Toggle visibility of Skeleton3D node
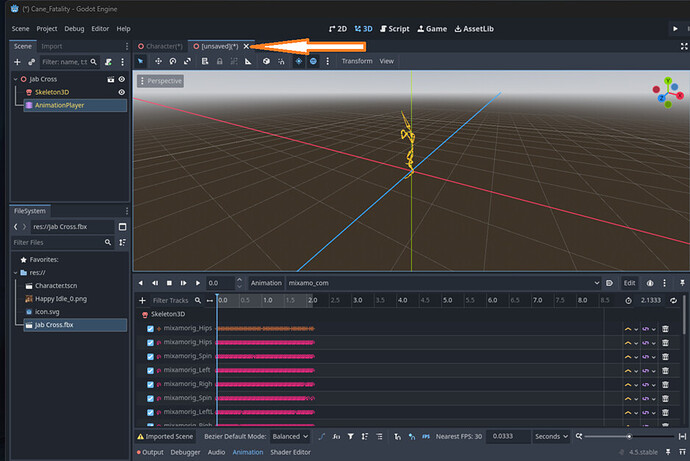690x461 pixels. [122, 92]
